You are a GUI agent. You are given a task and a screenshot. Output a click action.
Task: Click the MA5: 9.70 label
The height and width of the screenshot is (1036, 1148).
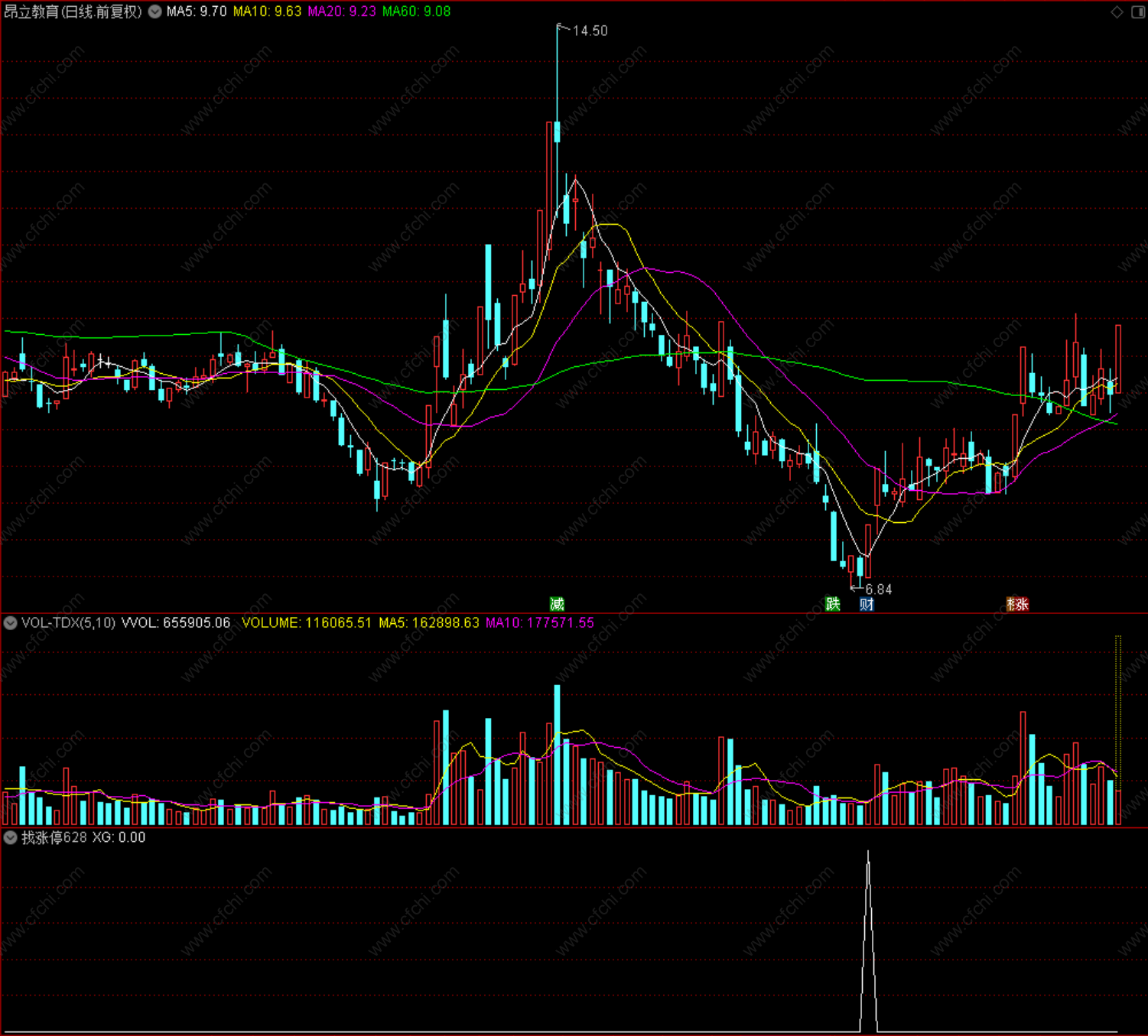pyautogui.click(x=197, y=11)
